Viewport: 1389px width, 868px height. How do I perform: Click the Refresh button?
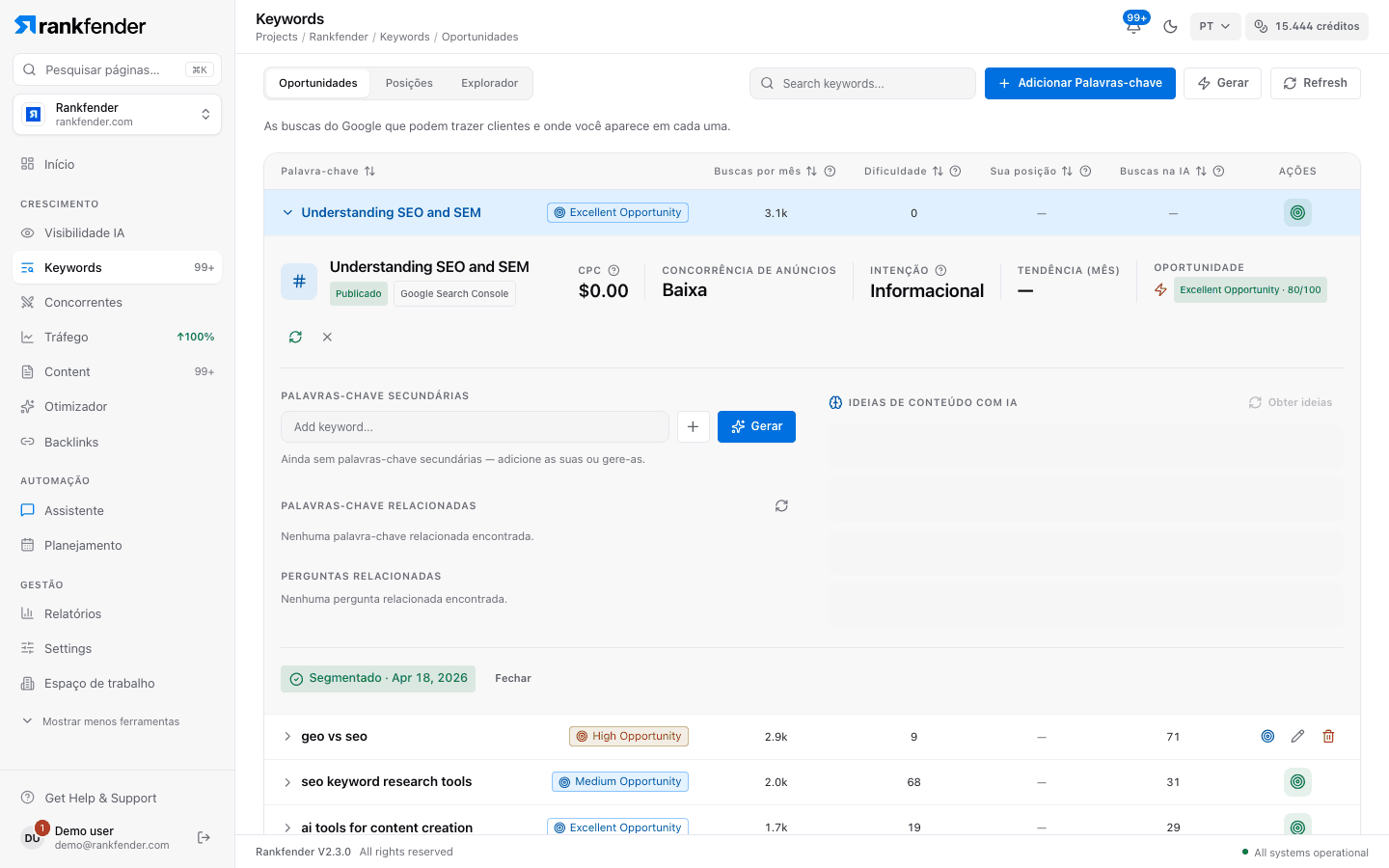pyautogui.click(x=1316, y=83)
